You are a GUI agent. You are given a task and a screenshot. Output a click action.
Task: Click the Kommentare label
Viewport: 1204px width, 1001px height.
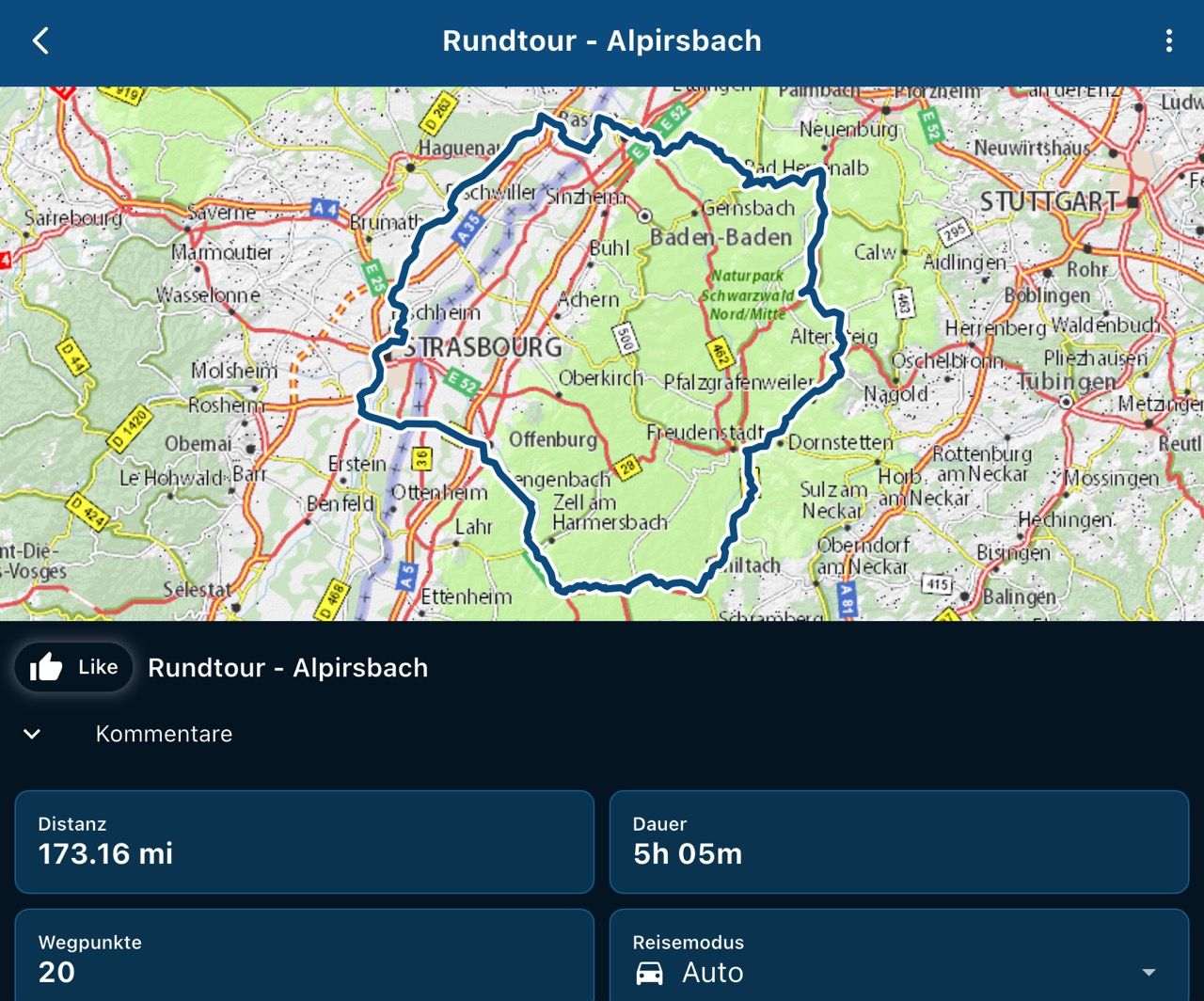[x=164, y=734]
